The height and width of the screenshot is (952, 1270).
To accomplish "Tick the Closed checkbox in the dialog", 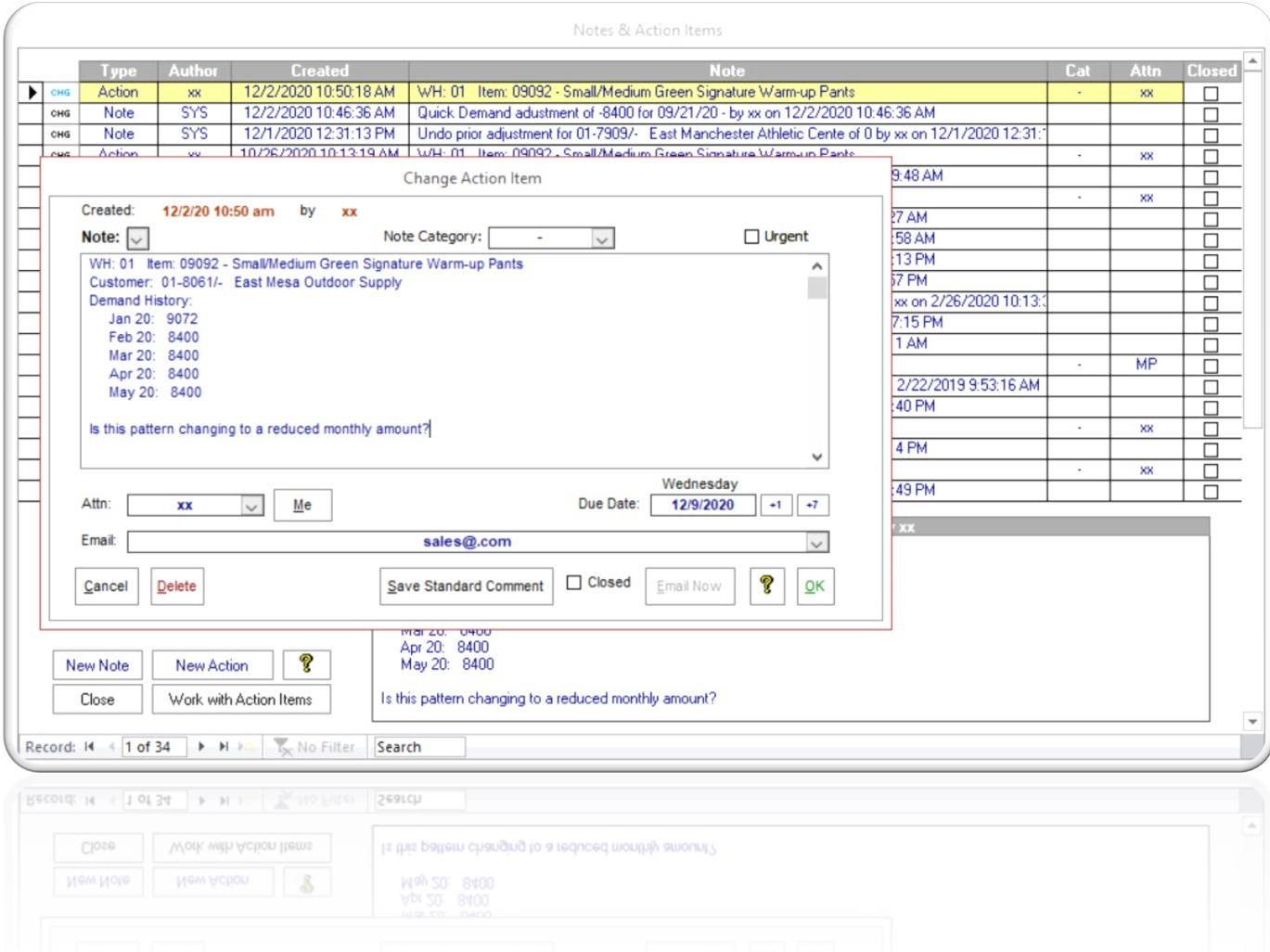I will pyautogui.click(x=574, y=583).
